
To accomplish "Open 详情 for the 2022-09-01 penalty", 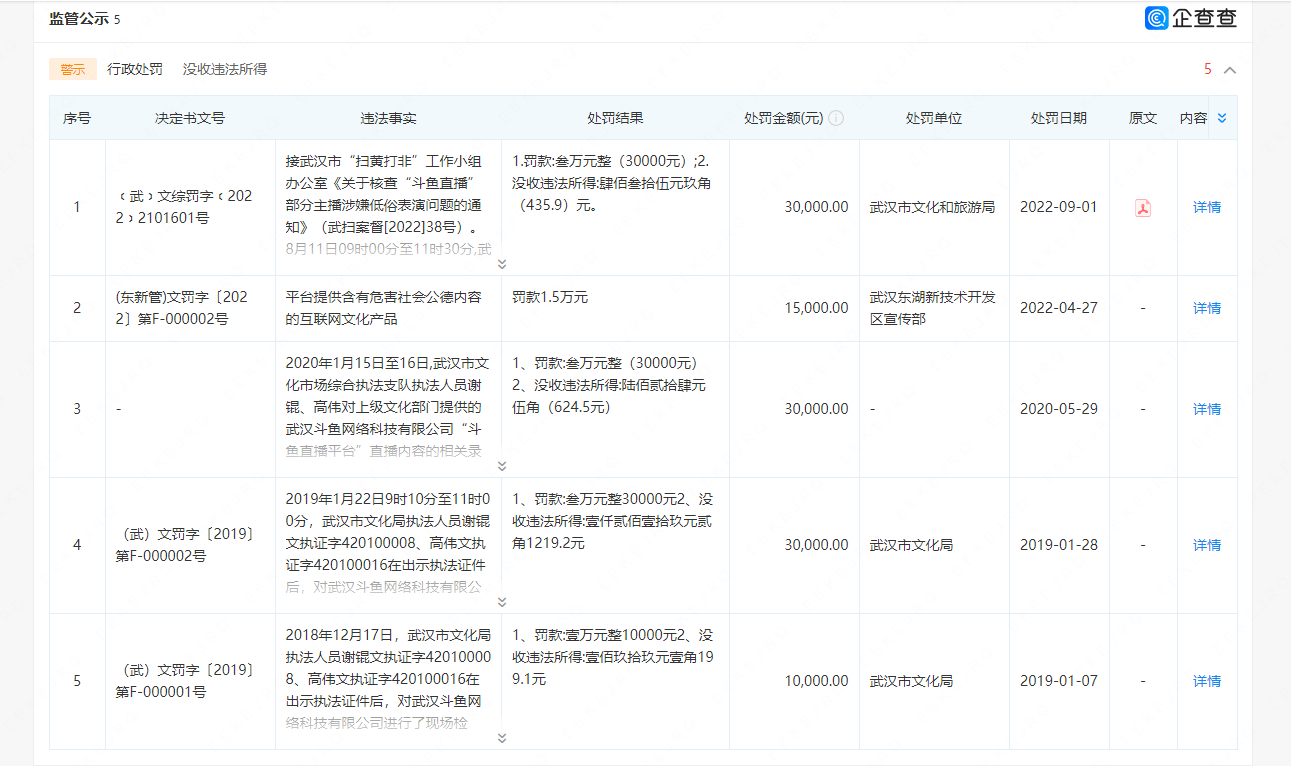I will (x=1207, y=208).
